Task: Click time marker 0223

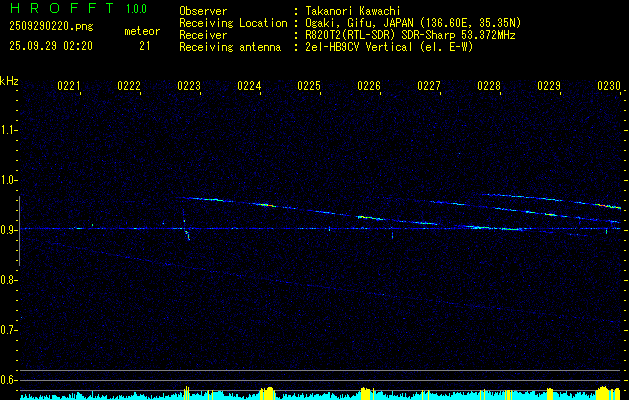Action: coord(189,86)
